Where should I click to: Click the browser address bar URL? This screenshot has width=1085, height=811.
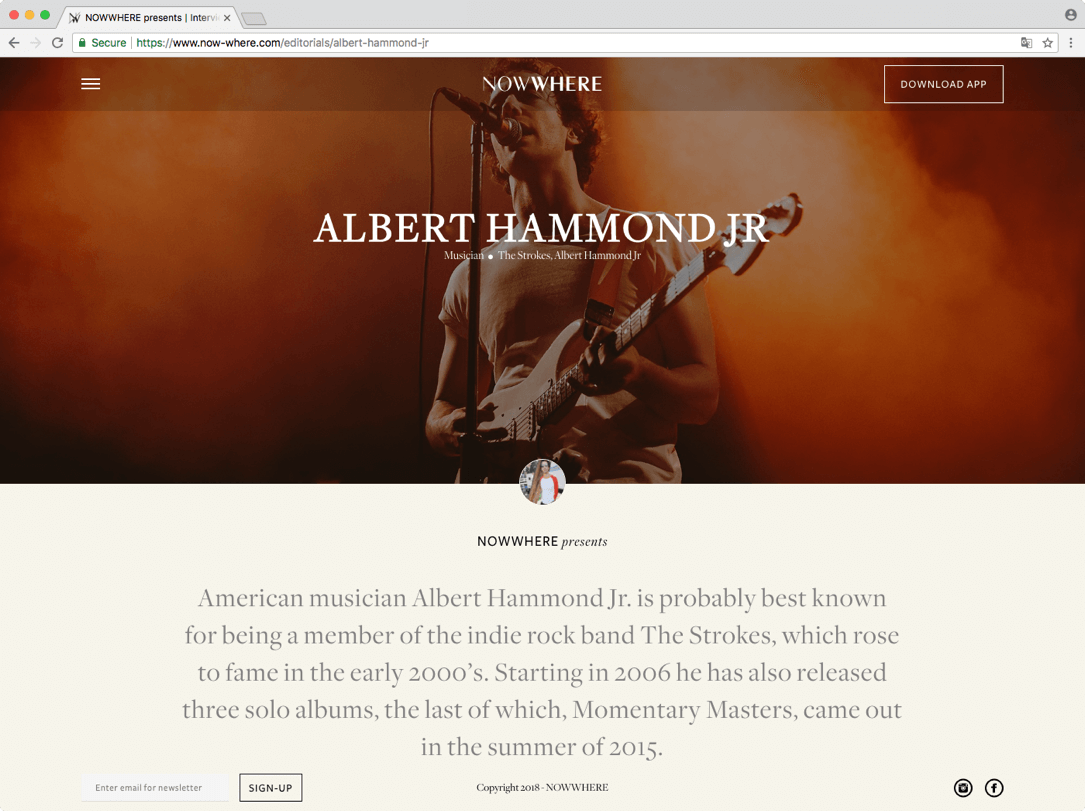point(282,43)
